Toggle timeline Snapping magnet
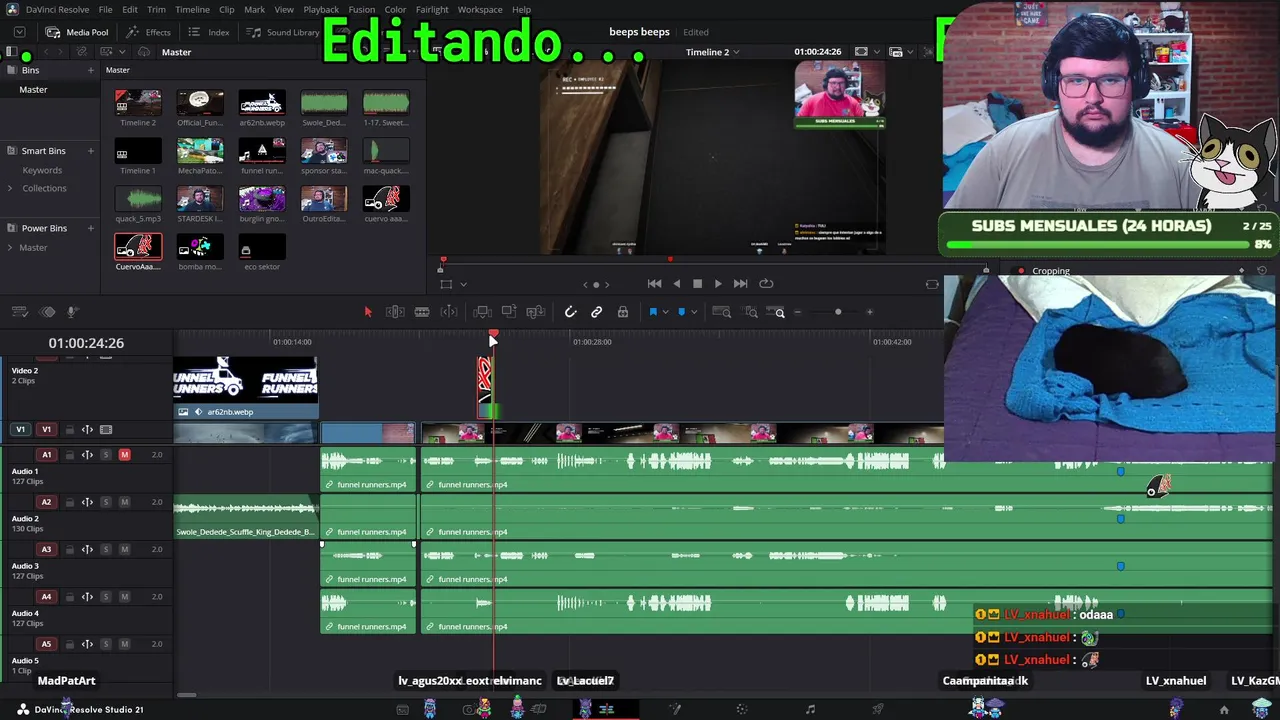1280x720 pixels. (x=570, y=312)
